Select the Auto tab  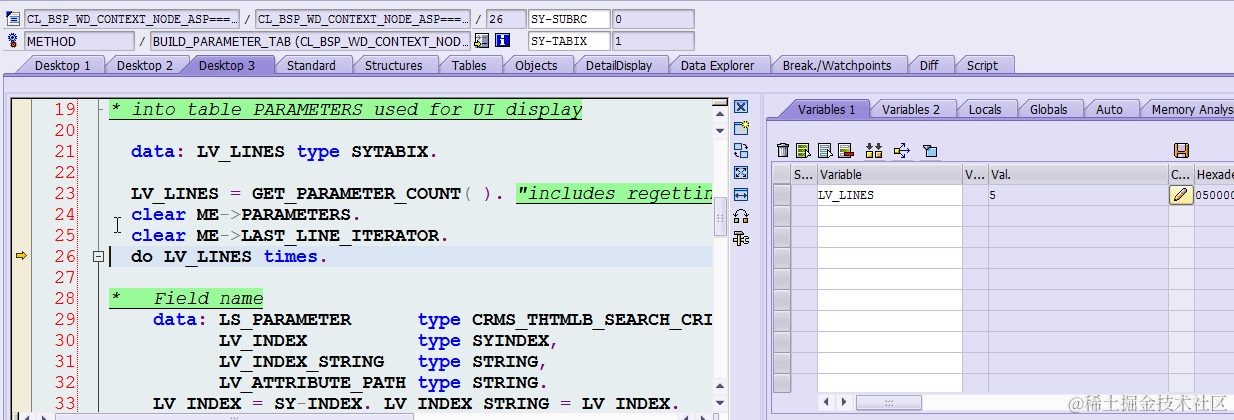click(x=1109, y=109)
